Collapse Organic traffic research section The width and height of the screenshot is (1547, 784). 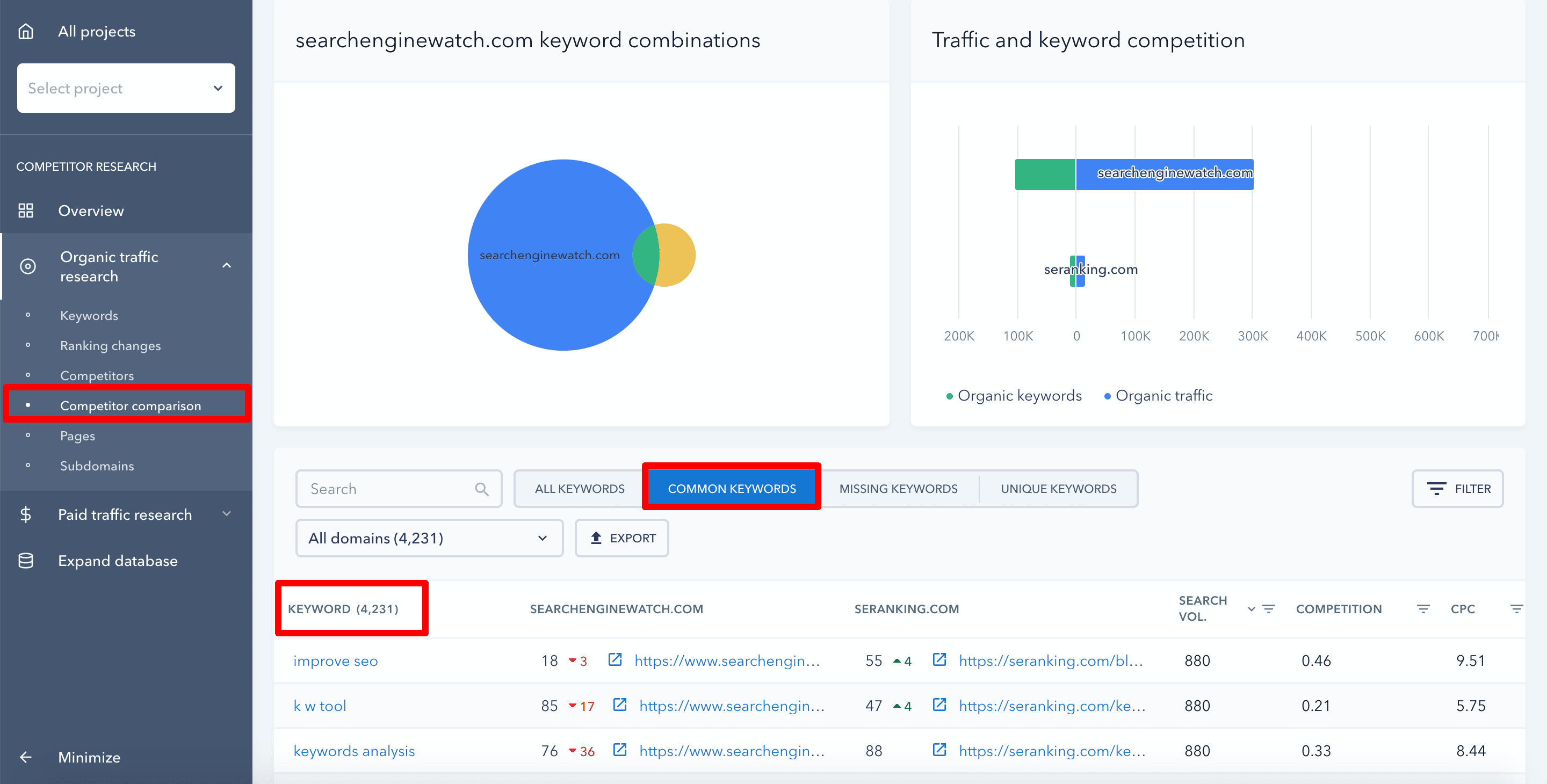tap(226, 265)
